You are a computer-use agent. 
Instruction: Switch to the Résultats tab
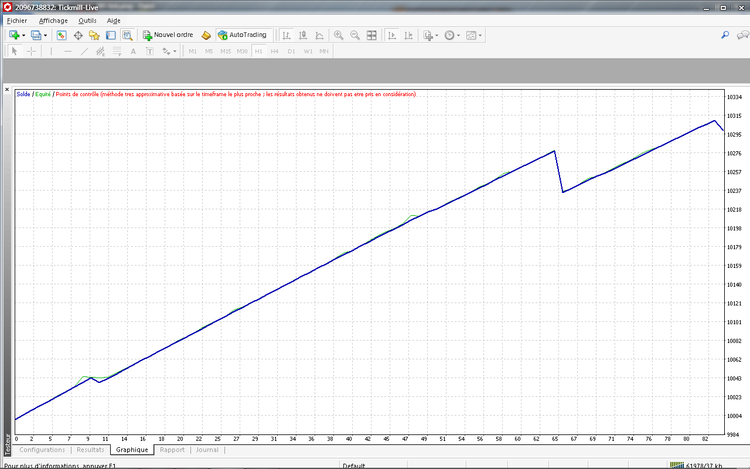coord(90,450)
